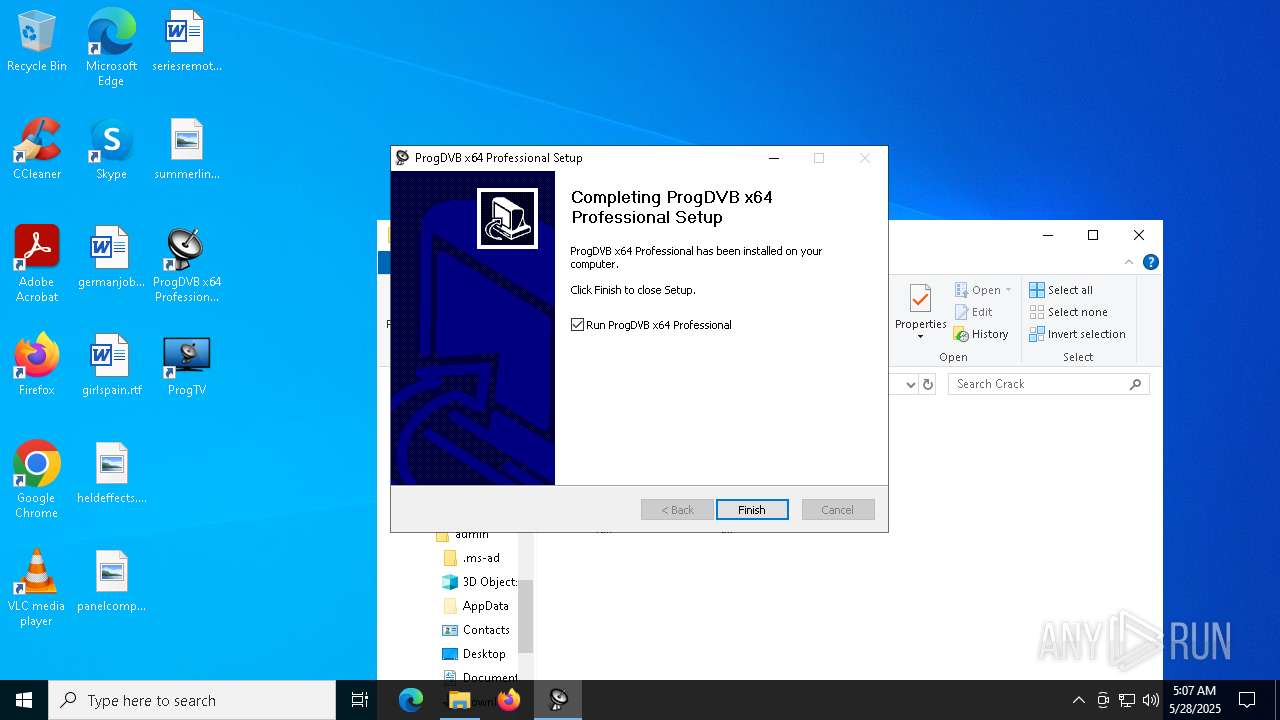Refresh the Explorer address bar location

[928, 384]
